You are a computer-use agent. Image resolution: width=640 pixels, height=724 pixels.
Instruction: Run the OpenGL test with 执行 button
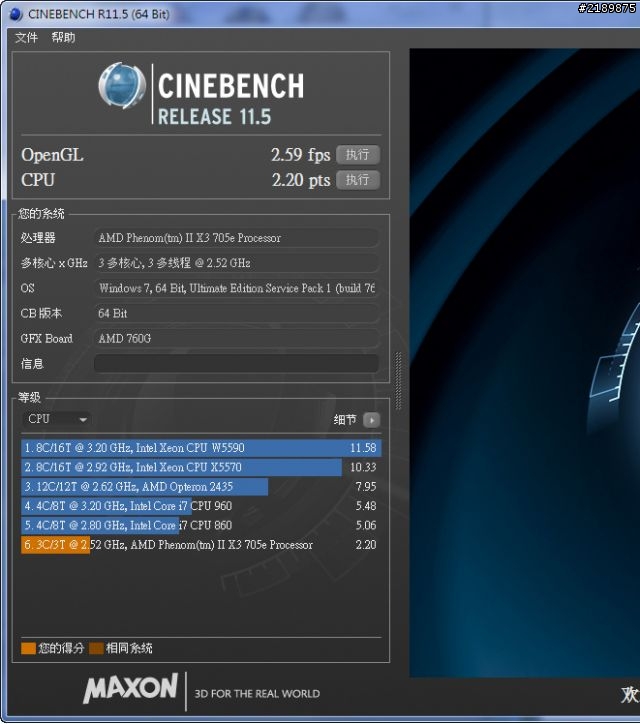click(x=358, y=155)
